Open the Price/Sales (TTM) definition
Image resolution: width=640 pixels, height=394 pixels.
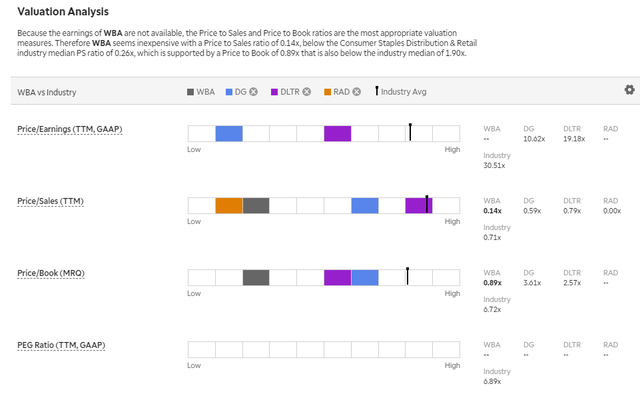tap(51, 201)
